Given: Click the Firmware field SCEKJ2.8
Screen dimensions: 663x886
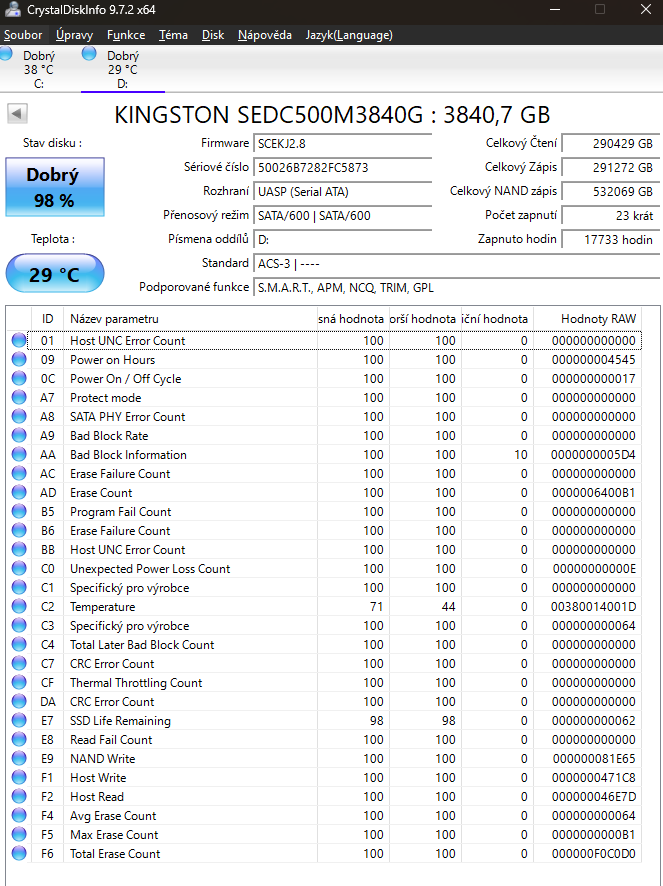Looking at the screenshot, I should pyautogui.click(x=343, y=144).
